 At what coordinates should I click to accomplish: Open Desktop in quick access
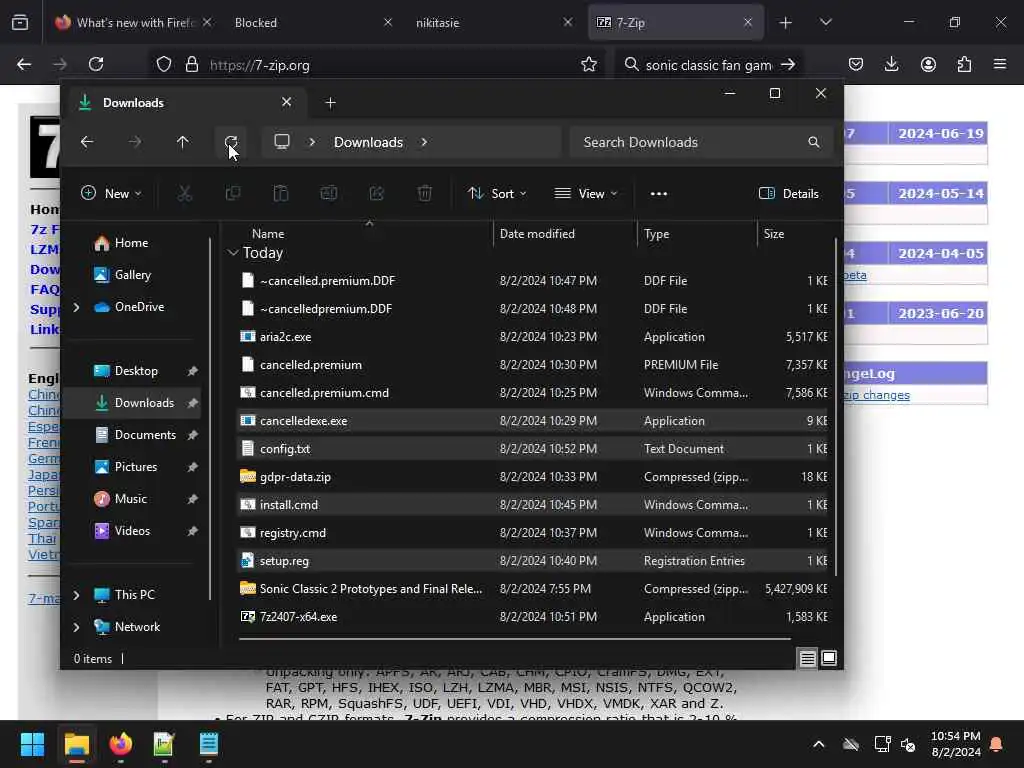click(x=134, y=371)
